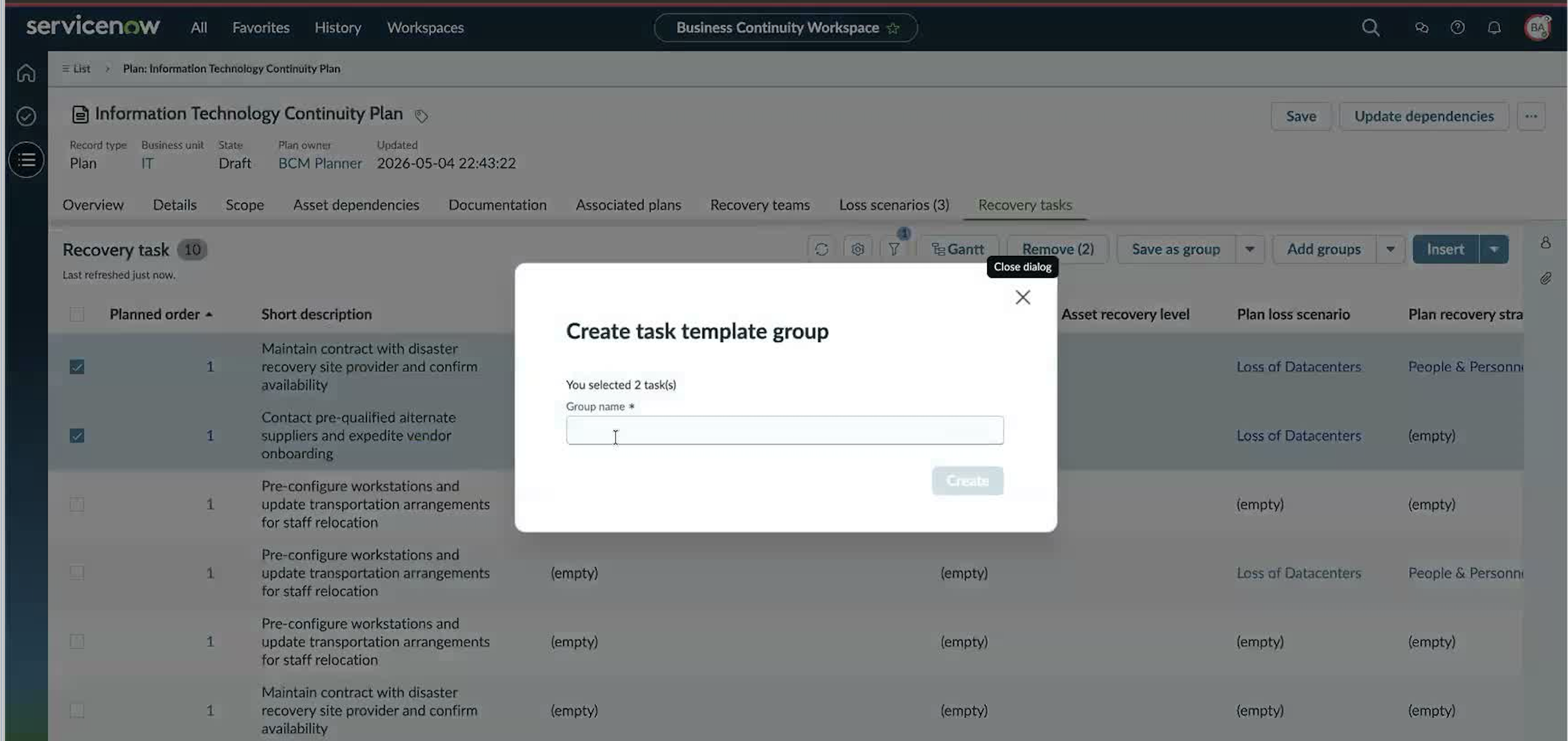This screenshot has height=741, width=1568.
Task: Click the Plan loss scenario column header
Action: (1293, 314)
